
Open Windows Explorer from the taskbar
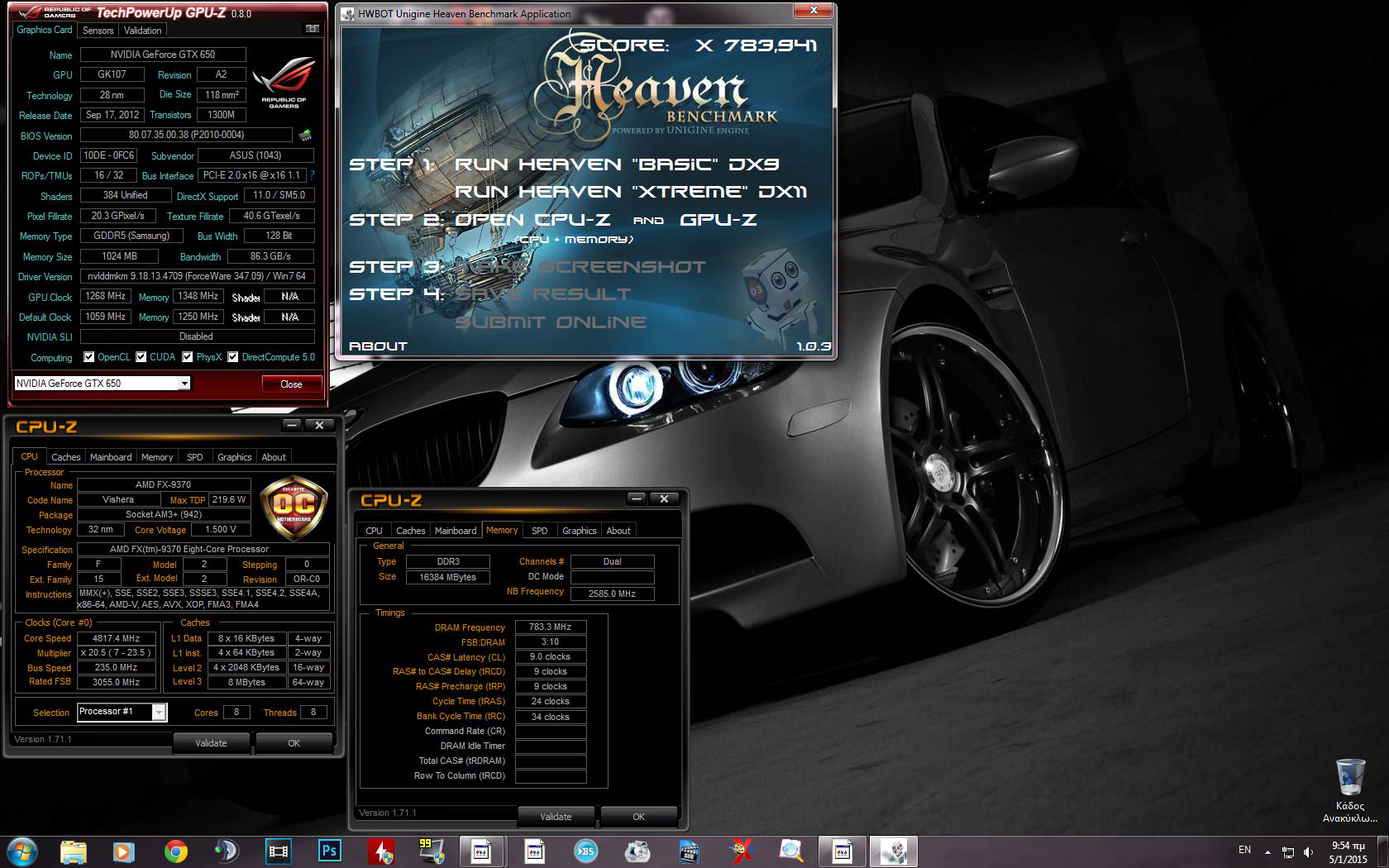click(x=74, y=851)
